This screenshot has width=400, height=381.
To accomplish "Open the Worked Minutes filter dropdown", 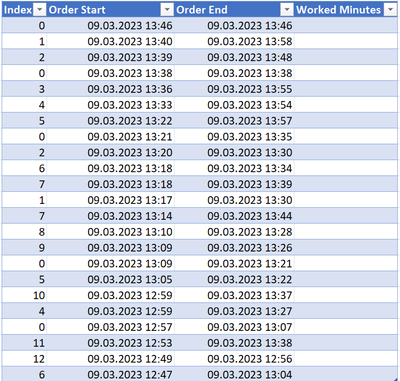I will click(x=390, y=10).
